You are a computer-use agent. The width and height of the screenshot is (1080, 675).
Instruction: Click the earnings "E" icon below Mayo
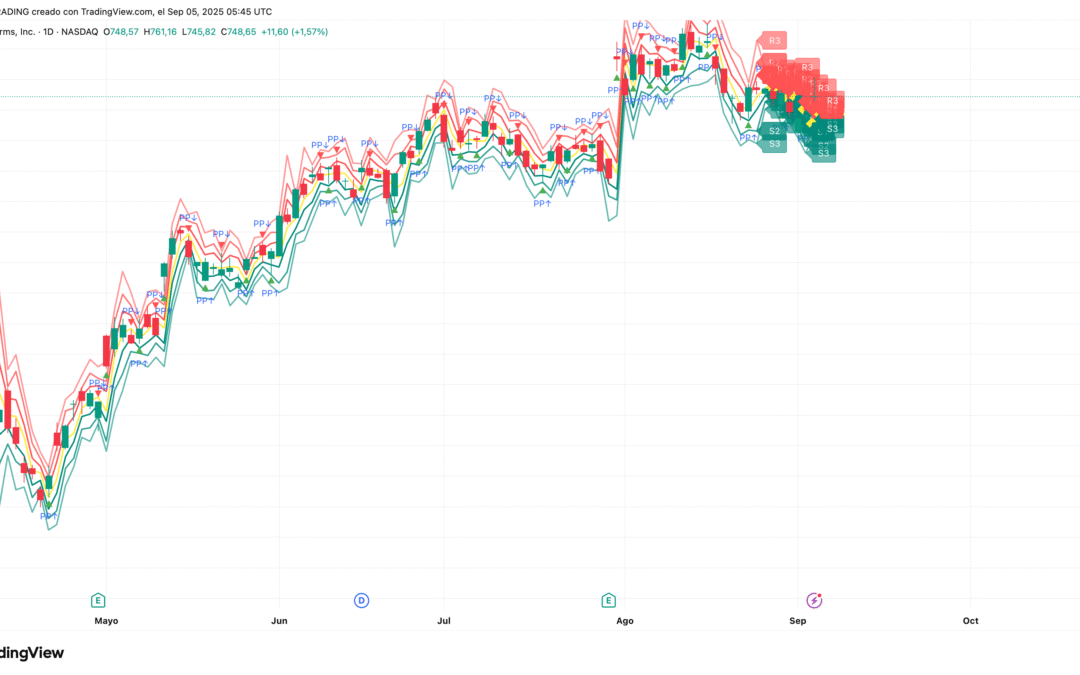(98, 601)
